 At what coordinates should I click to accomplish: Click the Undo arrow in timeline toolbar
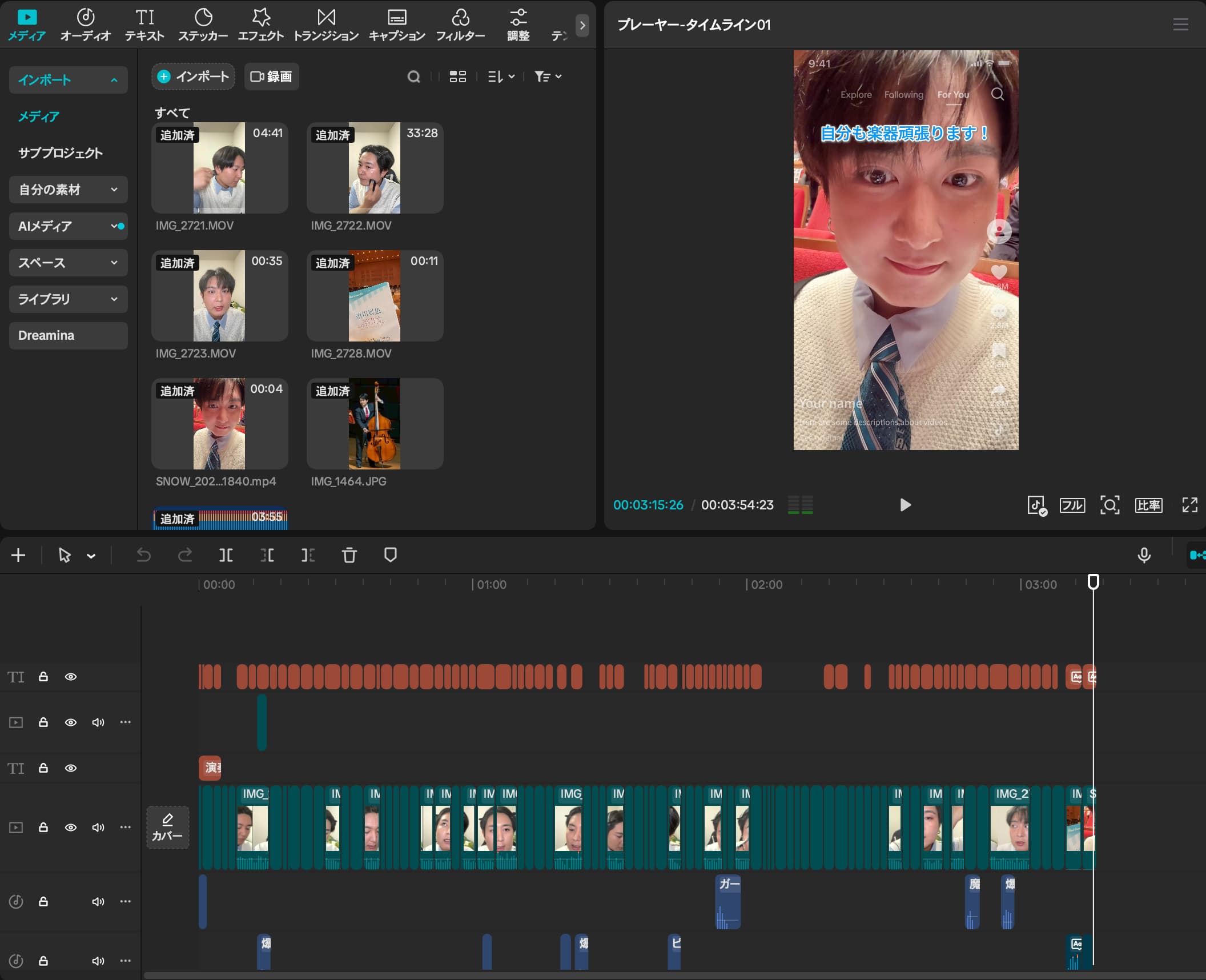(143, 555)
